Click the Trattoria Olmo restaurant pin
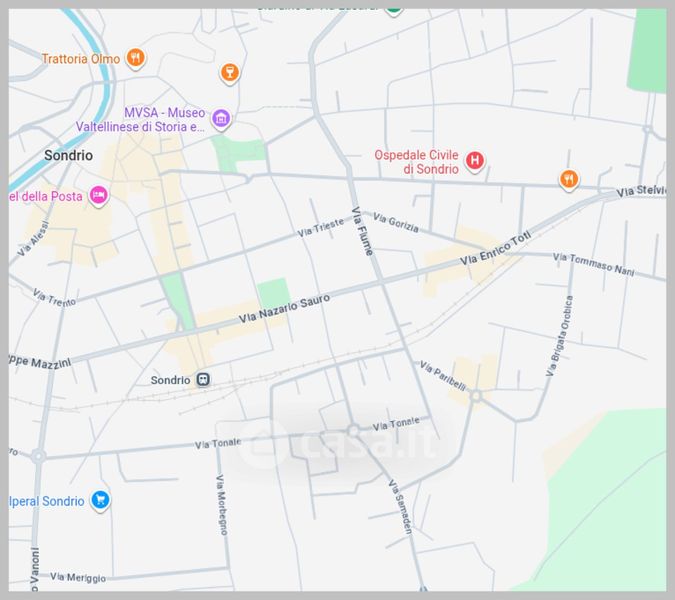Viewport: 675px width, 600px height. (x=136, y=58)
